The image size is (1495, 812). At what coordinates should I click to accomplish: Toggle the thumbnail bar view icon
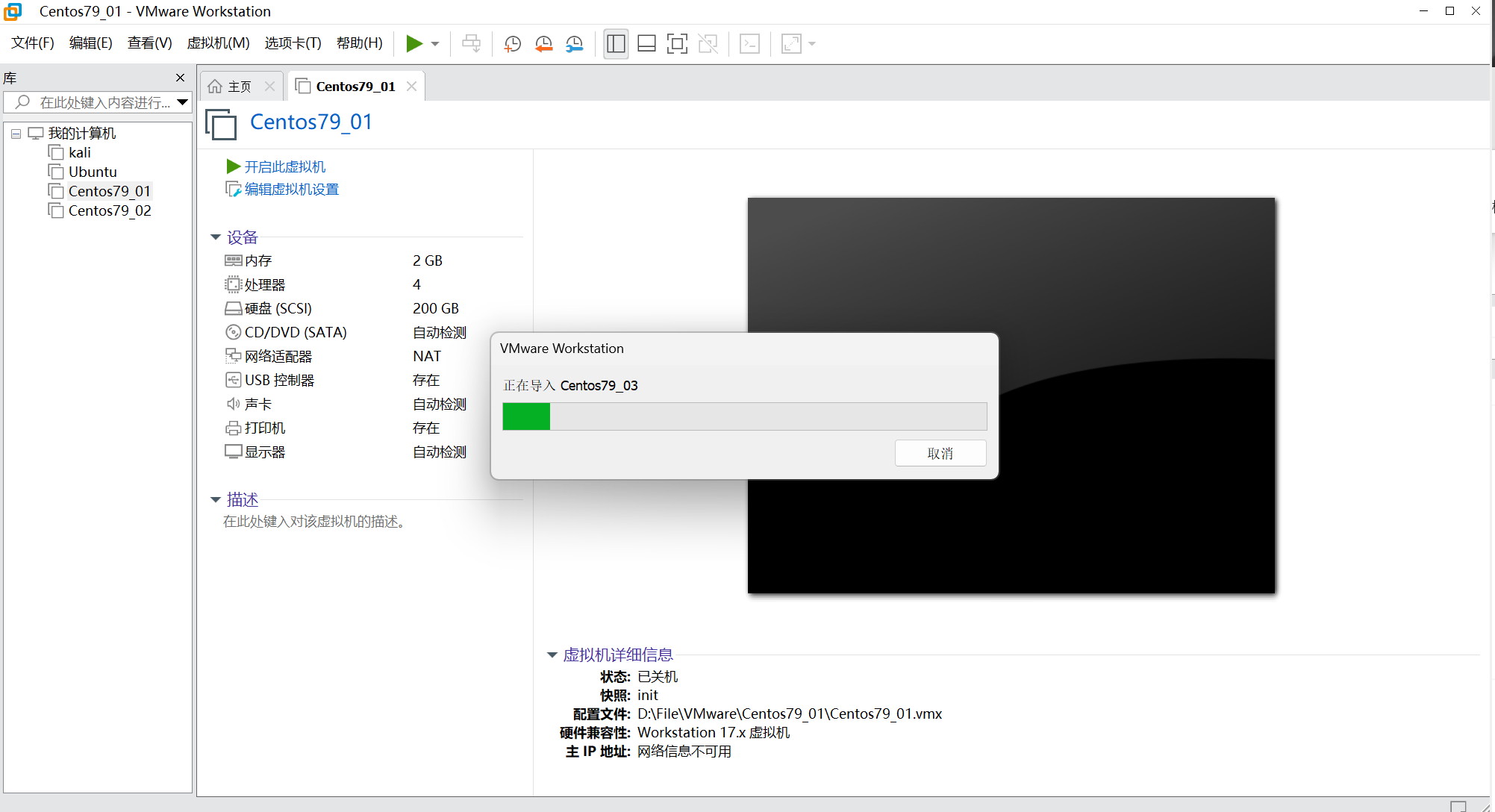646,43
